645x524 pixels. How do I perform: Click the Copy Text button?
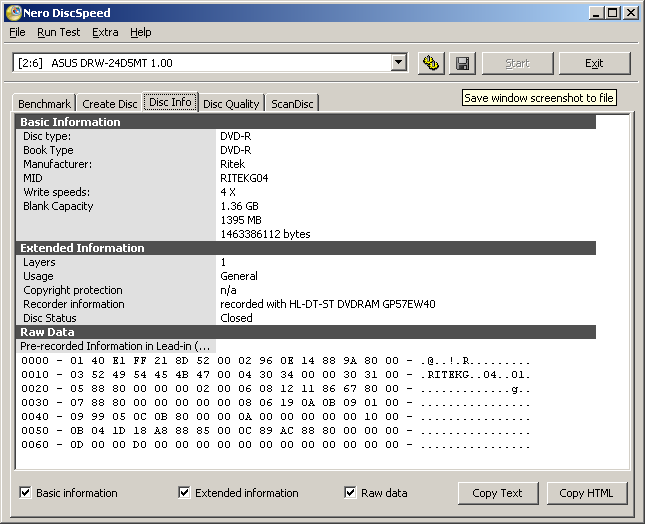[498, 493]
